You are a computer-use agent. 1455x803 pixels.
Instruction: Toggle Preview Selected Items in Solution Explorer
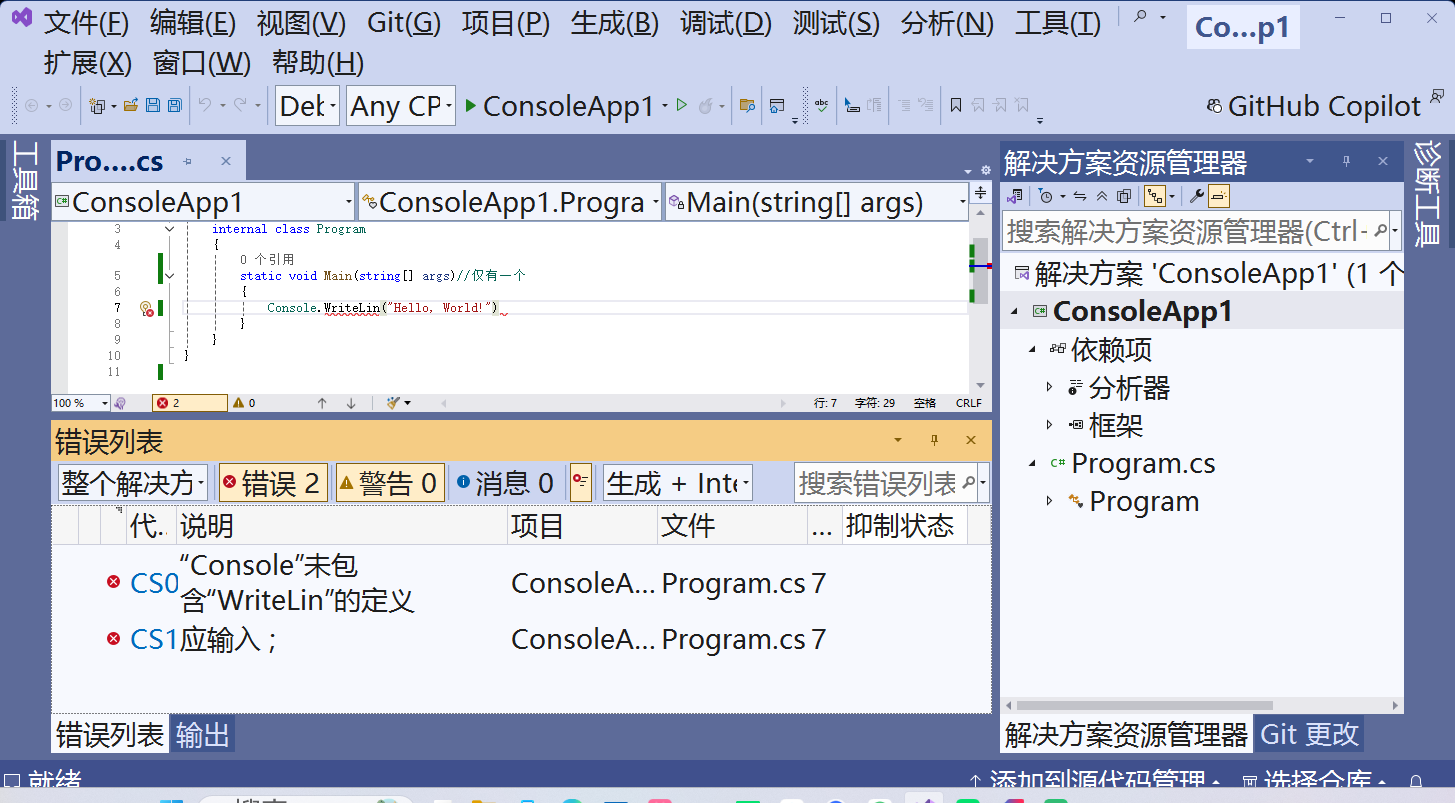1218,196
